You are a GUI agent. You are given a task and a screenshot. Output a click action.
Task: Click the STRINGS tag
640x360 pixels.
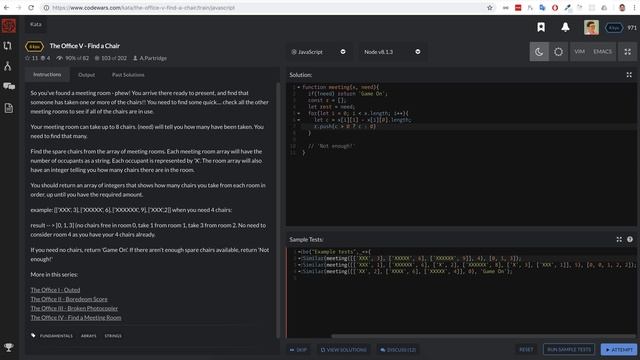click(x=113, y=336)
